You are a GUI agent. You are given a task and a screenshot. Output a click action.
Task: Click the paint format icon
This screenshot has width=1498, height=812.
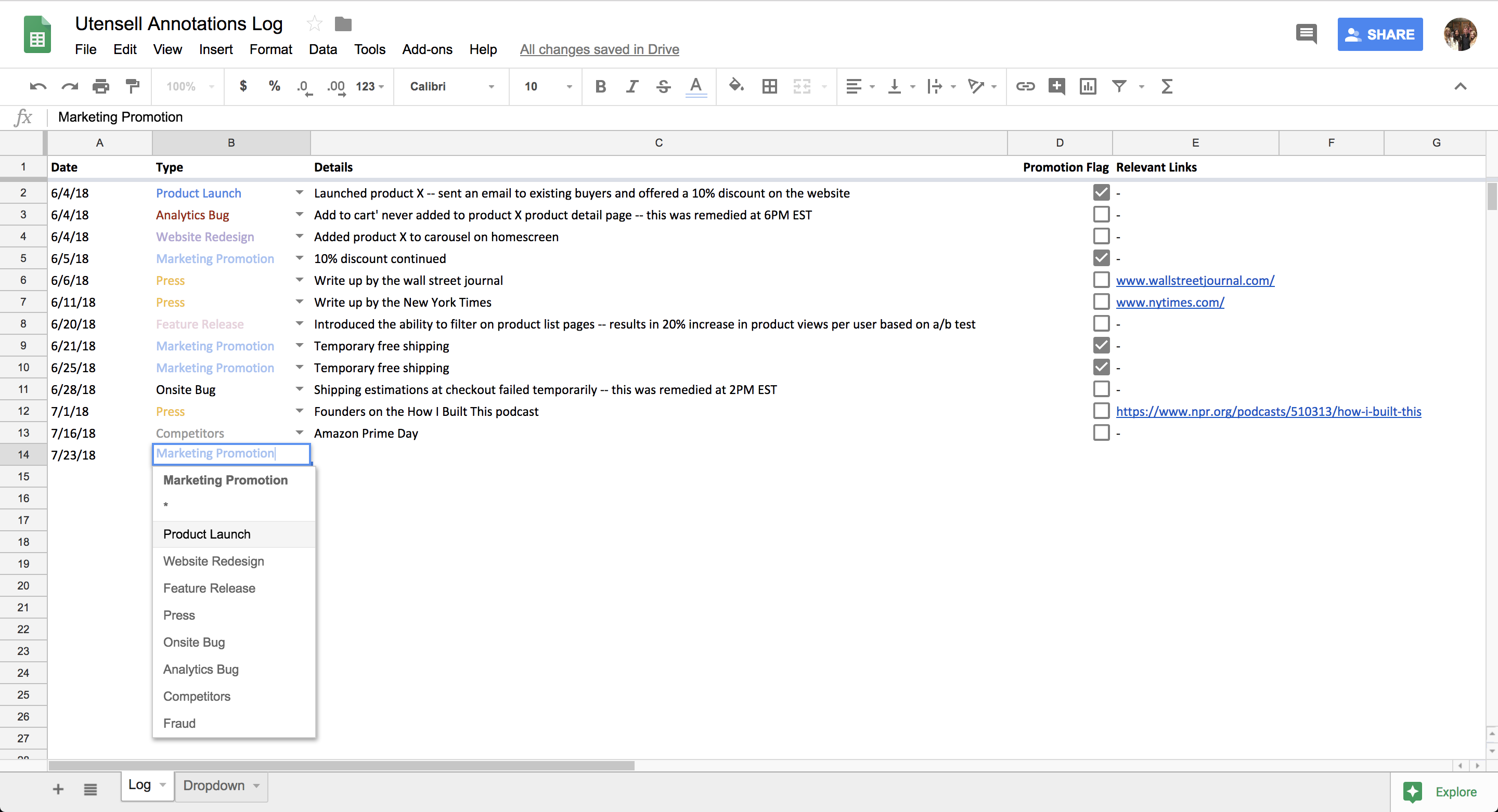(x=133, y=86)
